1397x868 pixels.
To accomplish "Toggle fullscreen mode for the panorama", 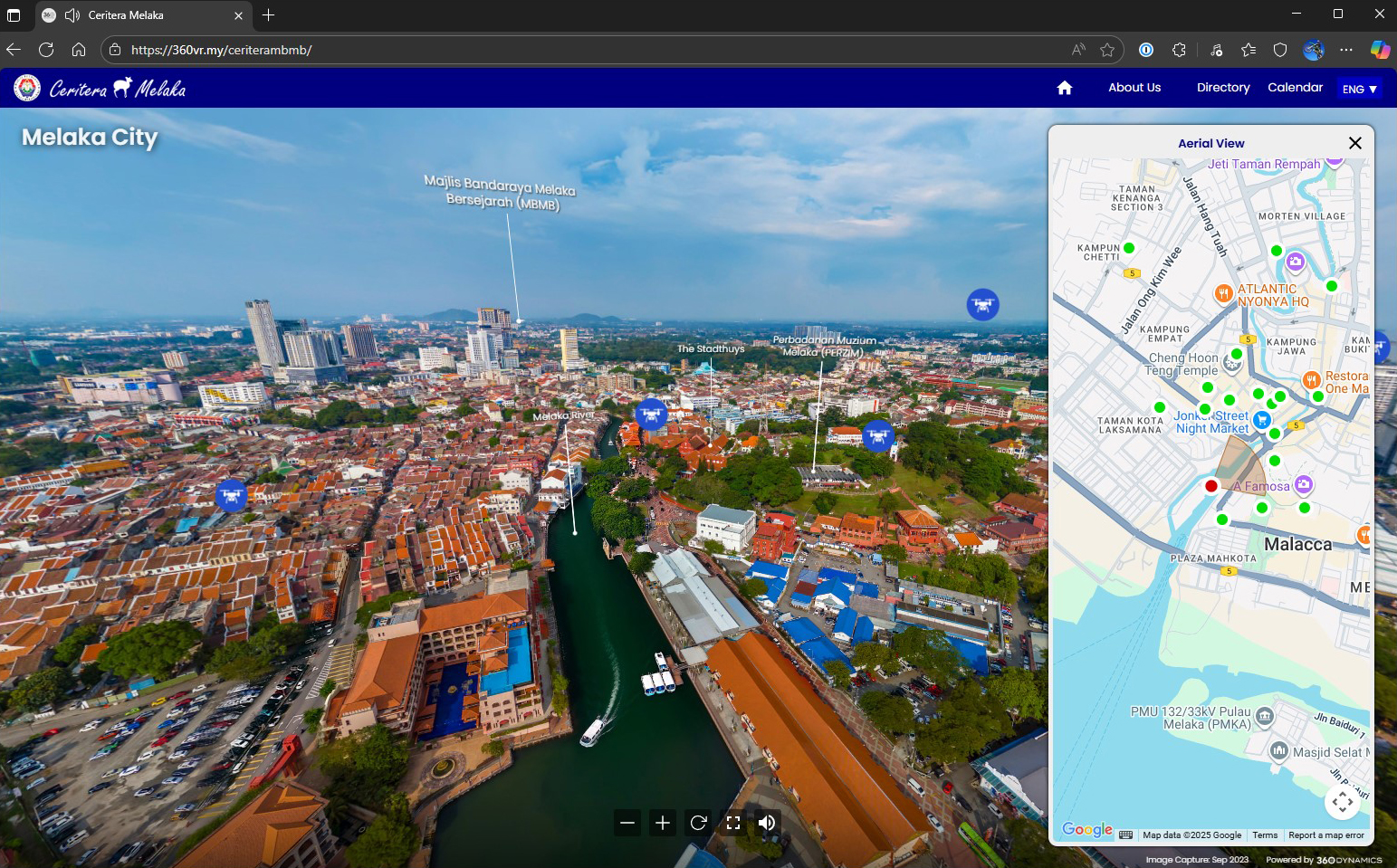I will 732,823.
